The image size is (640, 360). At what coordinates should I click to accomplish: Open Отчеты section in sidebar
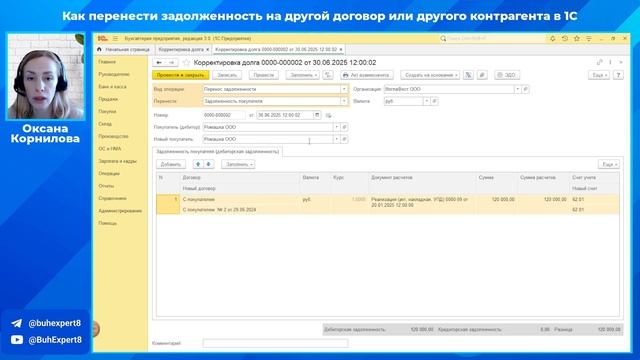point(106,186)
